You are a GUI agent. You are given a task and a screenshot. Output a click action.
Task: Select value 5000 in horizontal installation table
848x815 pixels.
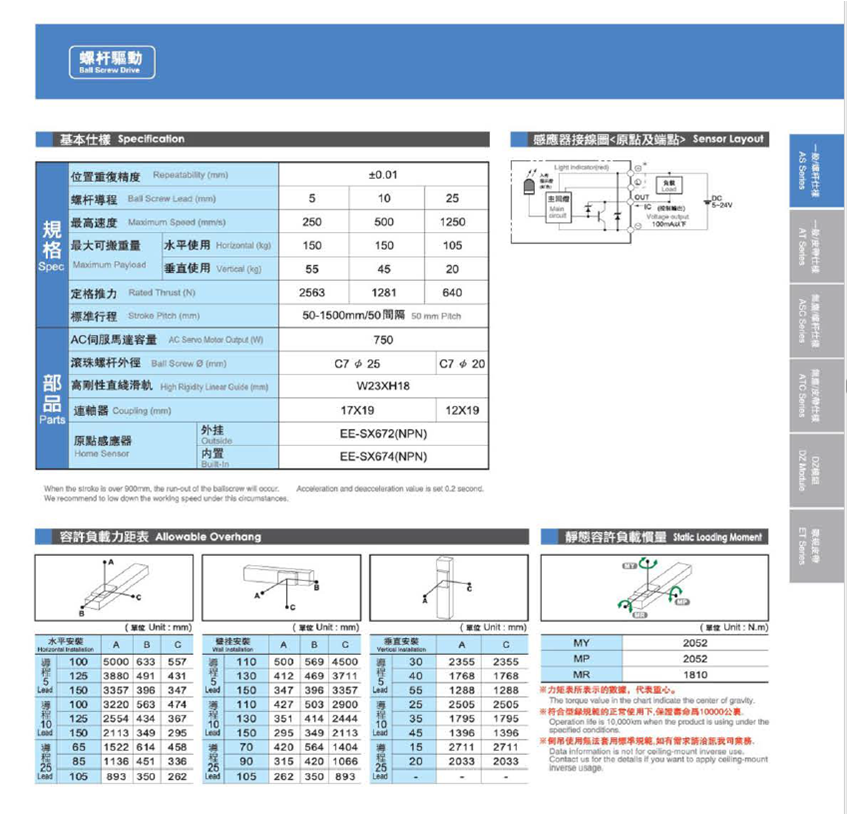tap(116, 661)
